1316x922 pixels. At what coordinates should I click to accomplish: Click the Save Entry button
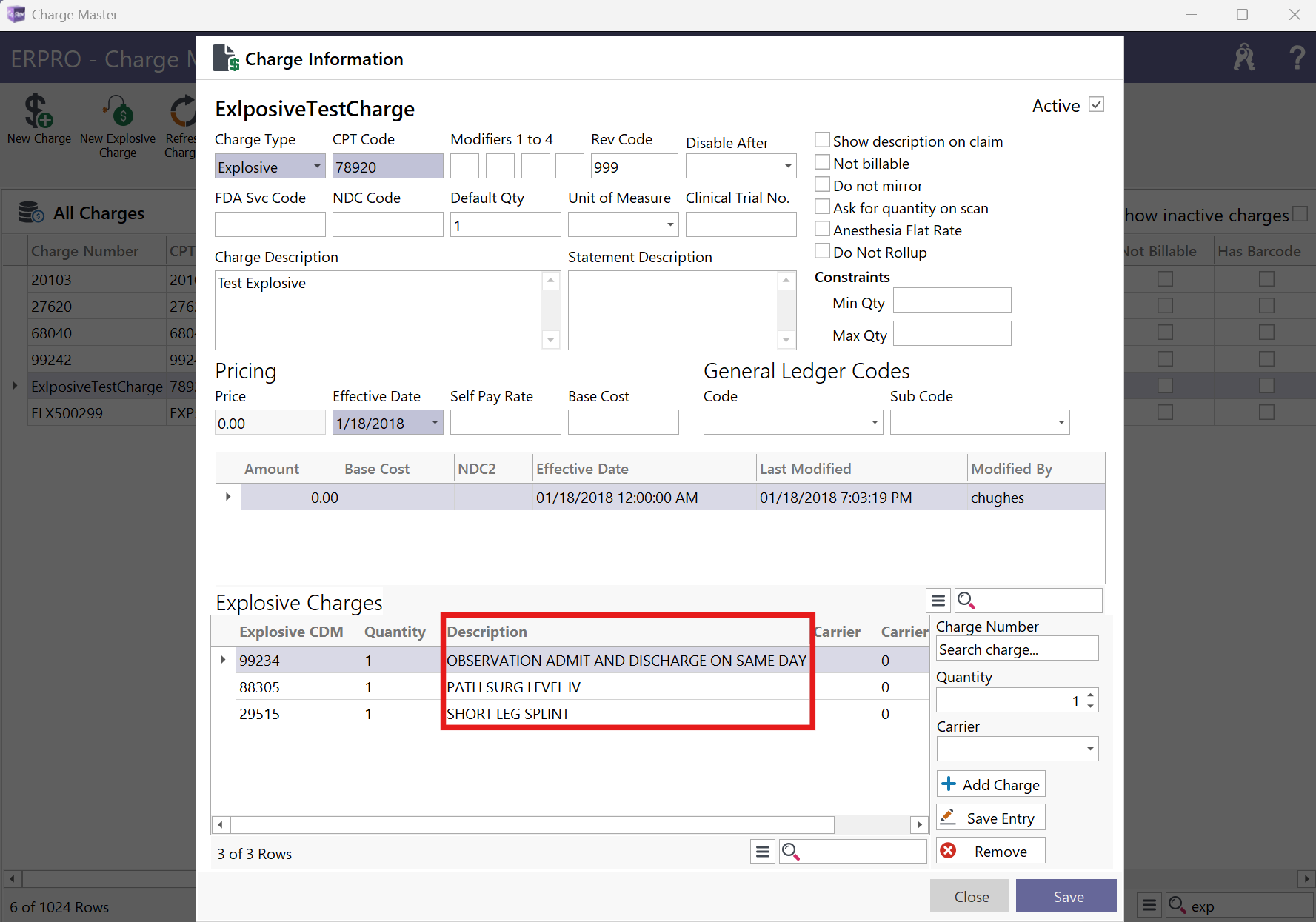pos(991,818)
